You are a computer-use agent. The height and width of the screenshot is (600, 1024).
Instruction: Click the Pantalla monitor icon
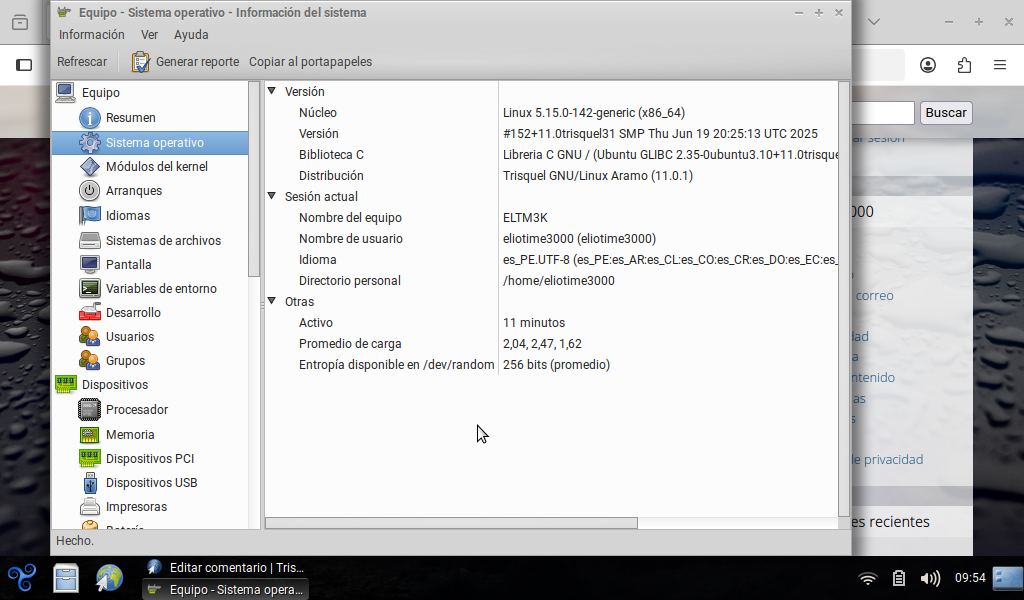pos(89,264)
